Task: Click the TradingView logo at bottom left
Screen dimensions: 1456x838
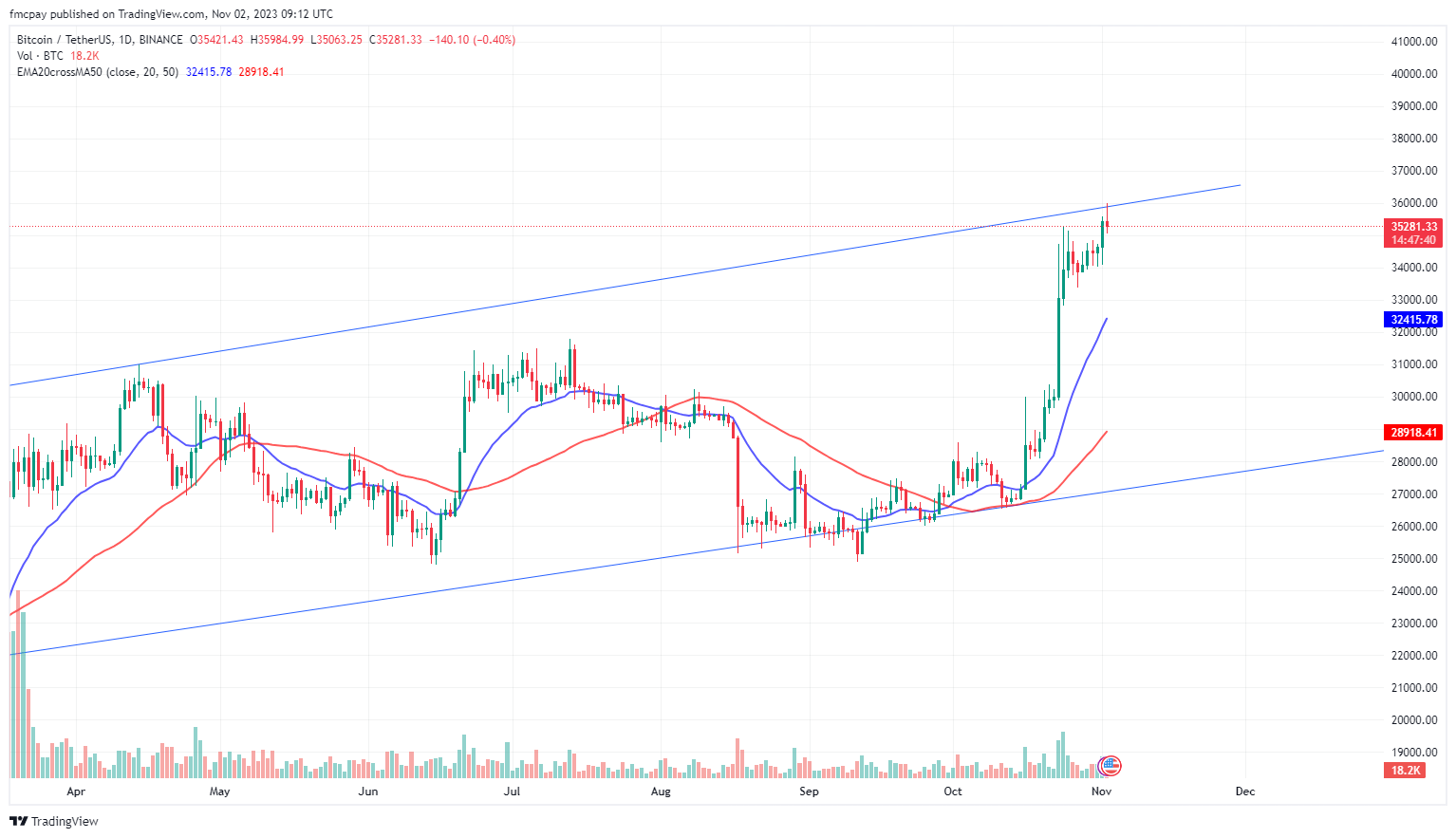Action: [54, 821]
